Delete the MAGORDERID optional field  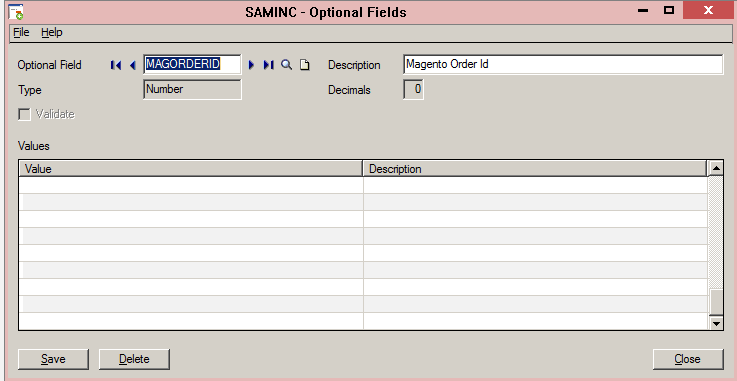point(134,359)
